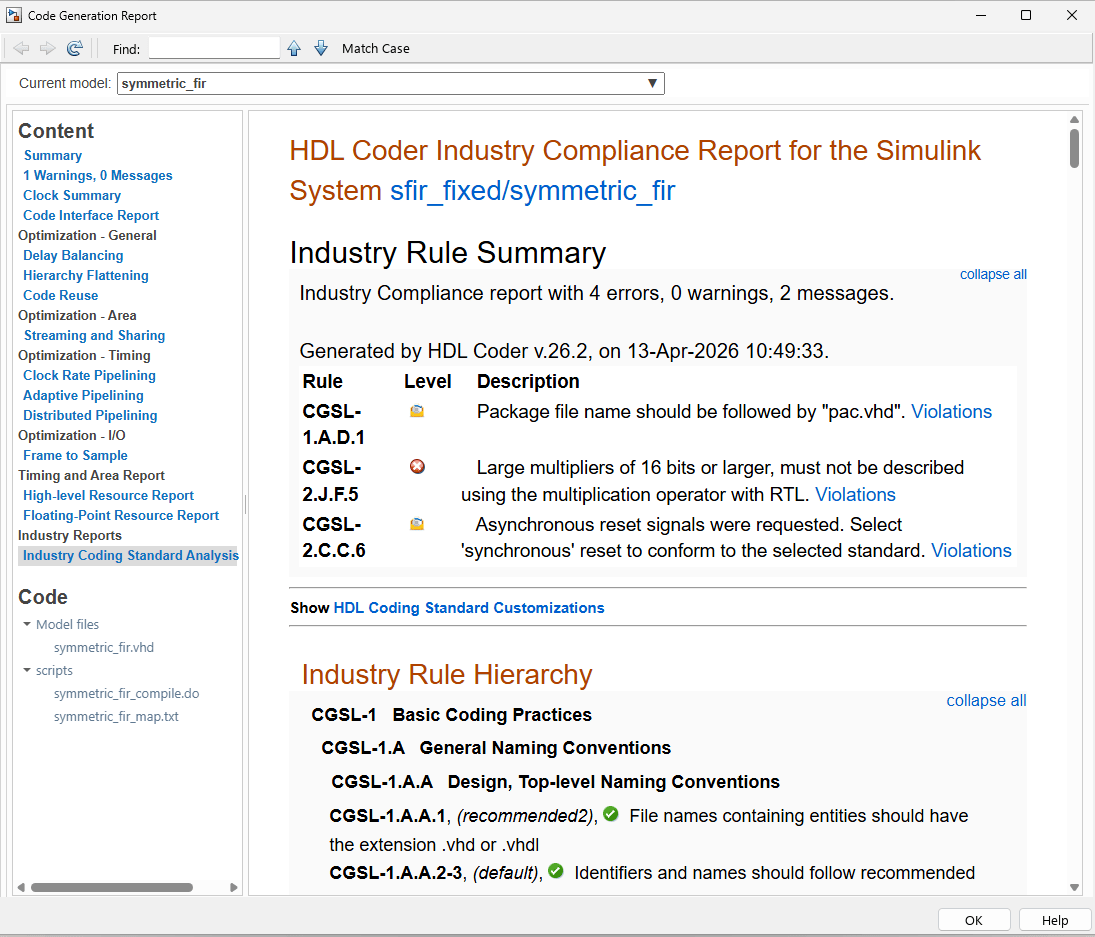This screenshot has width=1095, height=937.
Task: Open Code Interface Report
Action: click(91, 215)
